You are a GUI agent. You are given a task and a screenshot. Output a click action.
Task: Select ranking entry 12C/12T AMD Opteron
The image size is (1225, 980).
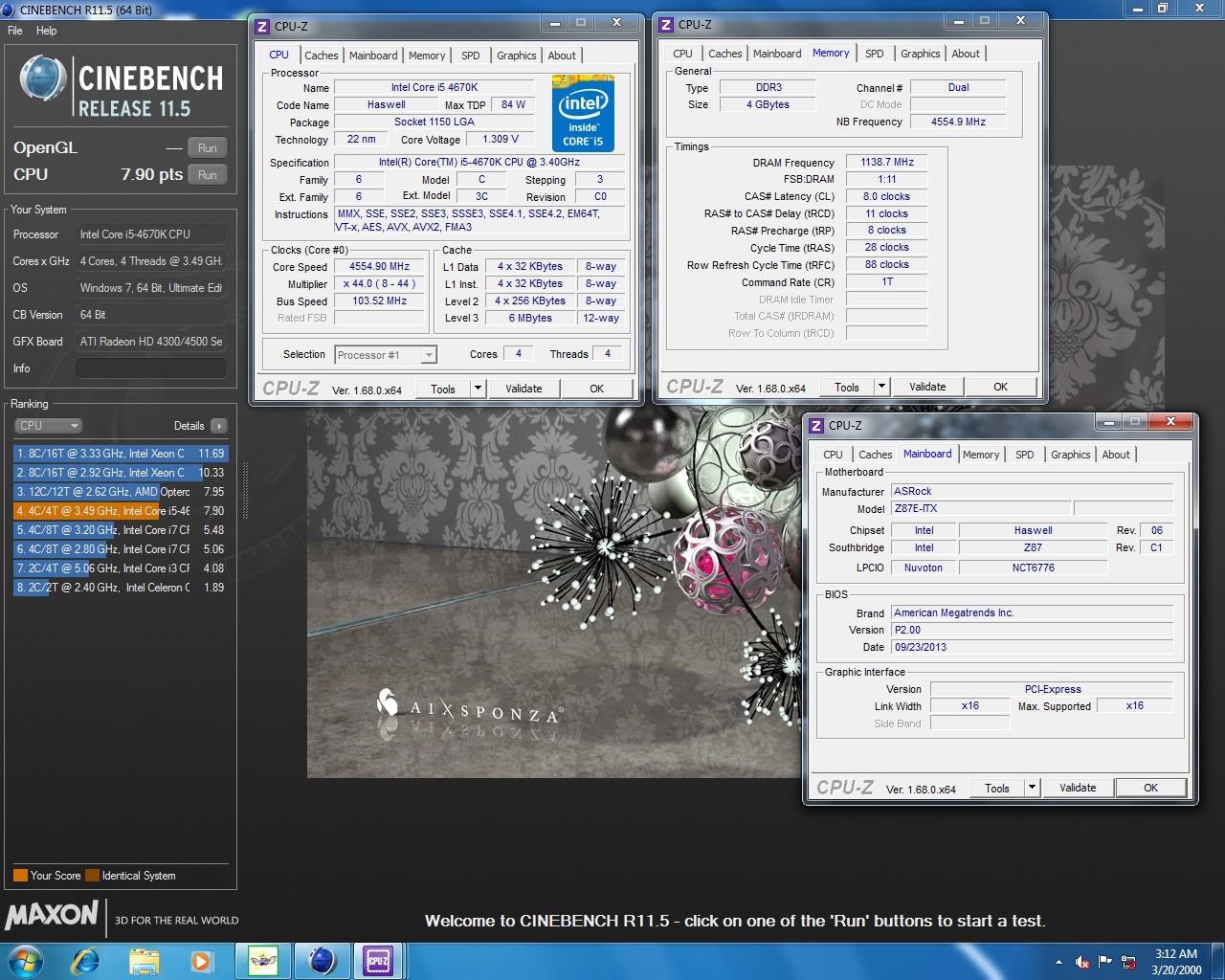pos(121,492)
